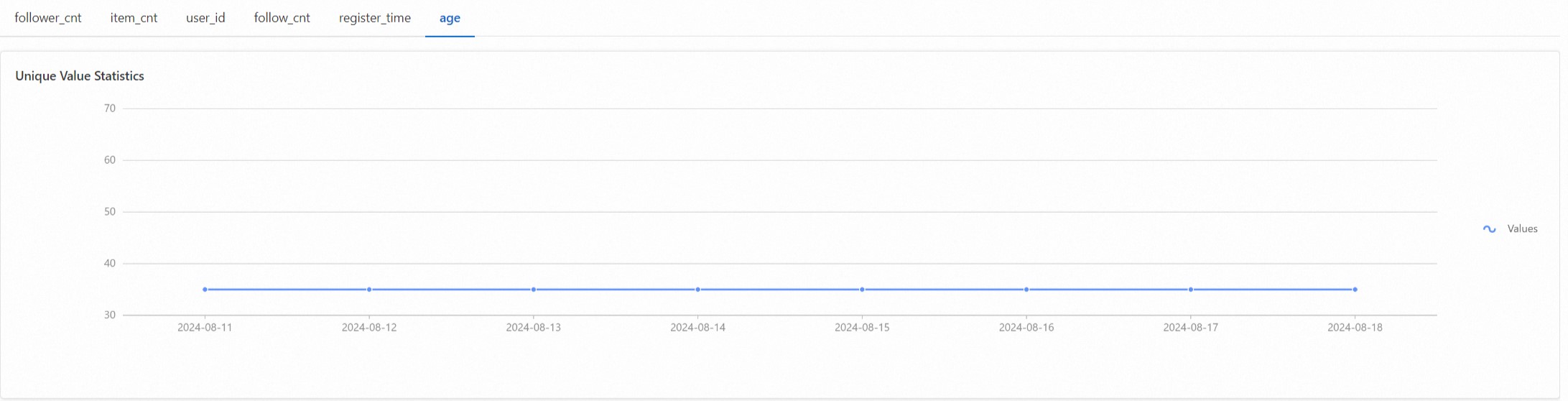Image resolution: width=1568 pixels, height=401 pixels.
Task: Click the 2024-08-18 x-axis date label
Action: 1355,328
